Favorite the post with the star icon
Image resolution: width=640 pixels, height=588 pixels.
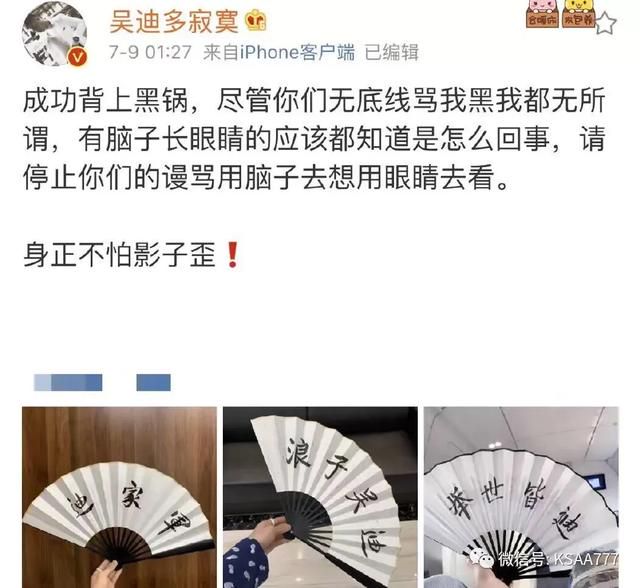[x=605, y=23]
